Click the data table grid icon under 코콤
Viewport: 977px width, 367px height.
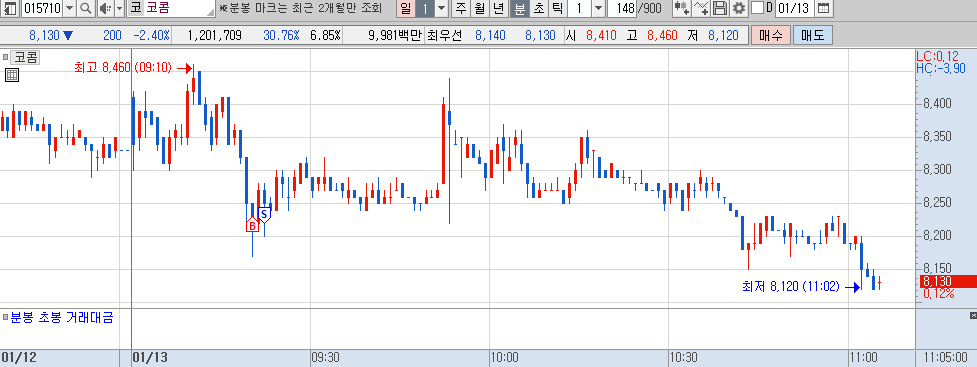(12, 75)
